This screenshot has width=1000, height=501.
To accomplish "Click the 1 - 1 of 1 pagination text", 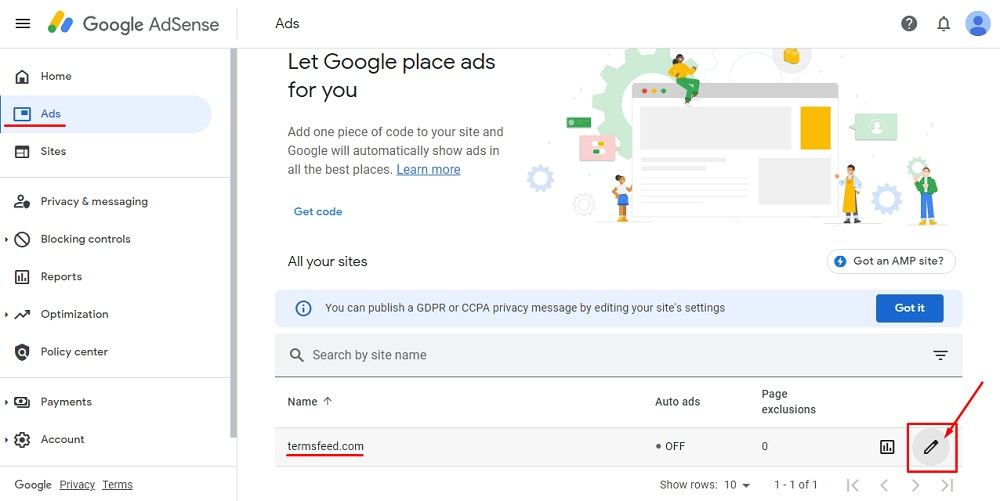I will click(x=795, y=485).
